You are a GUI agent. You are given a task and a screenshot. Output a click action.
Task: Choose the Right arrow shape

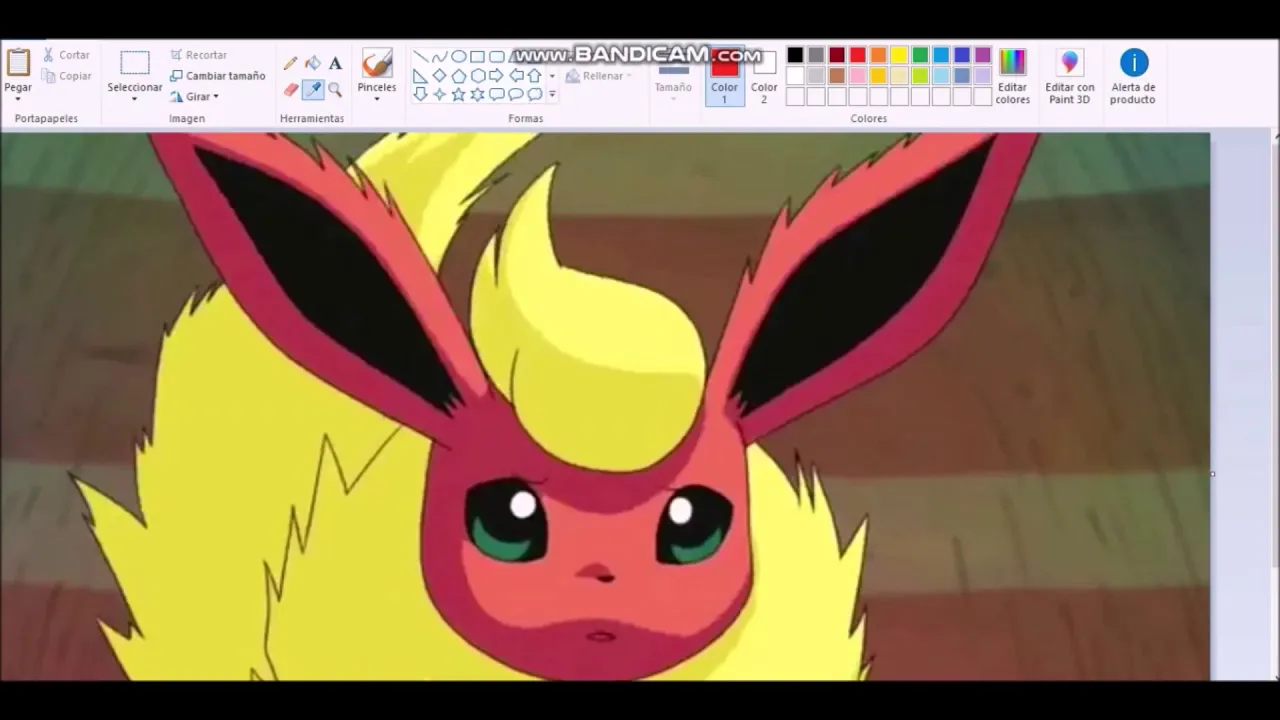(x=496, y=75)
